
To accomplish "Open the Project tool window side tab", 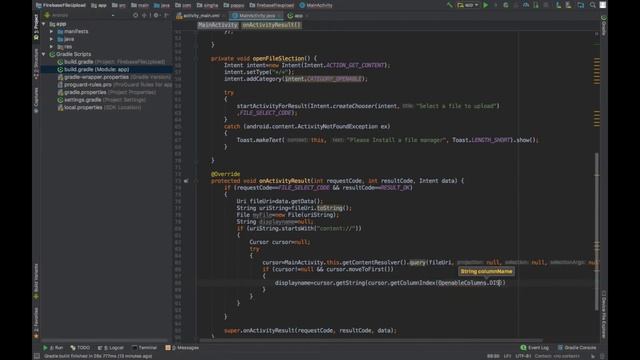I will click(36, 27).
